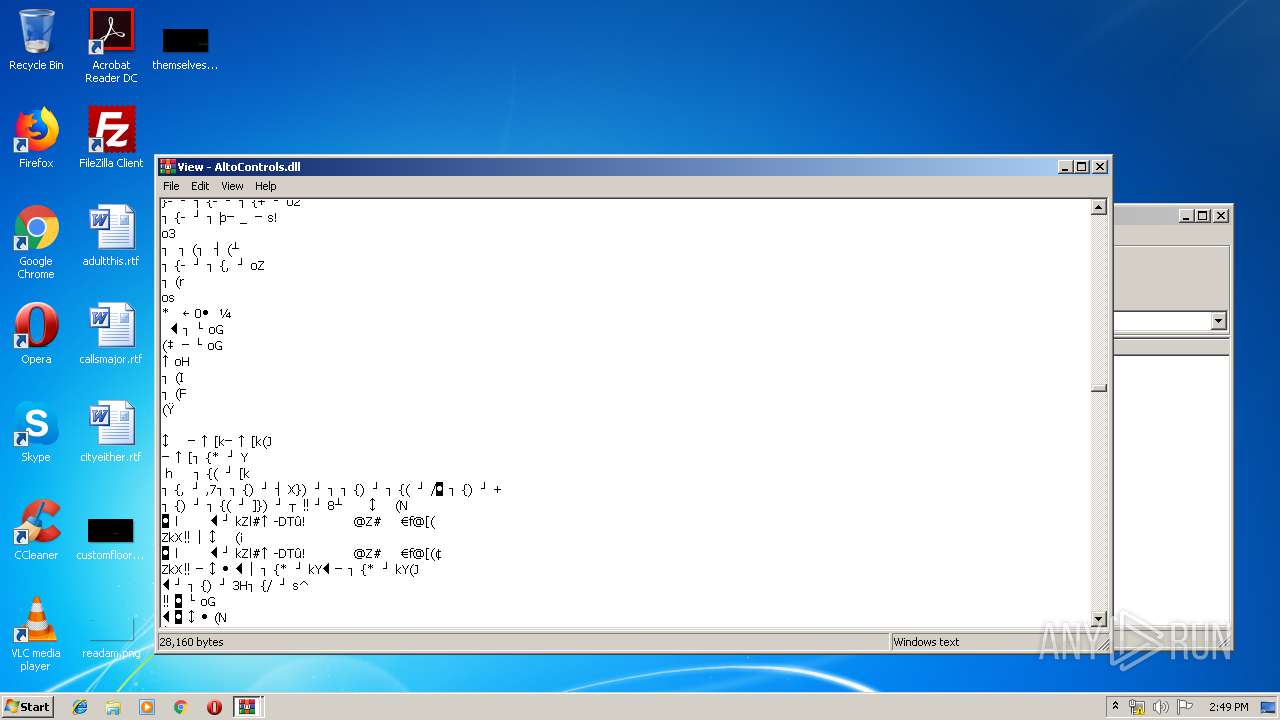Viewport: 1280px width, 720px height.
Task: Open the Action Center flag icon
Action: (x=1185, y=707)
